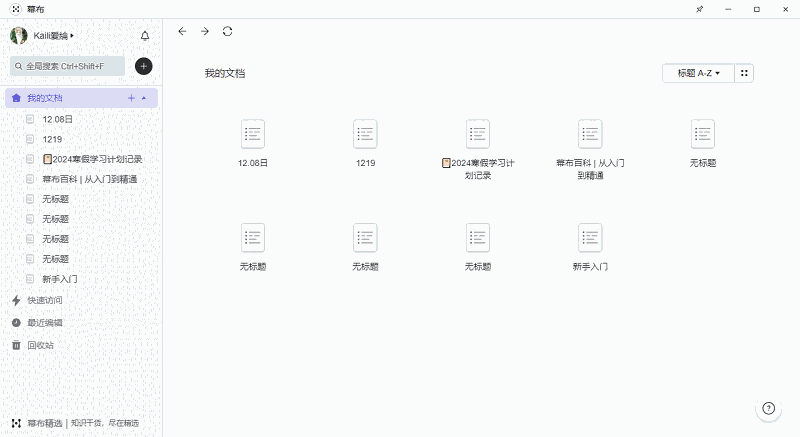
Task: Open the notifications bell
Action: 145,36
